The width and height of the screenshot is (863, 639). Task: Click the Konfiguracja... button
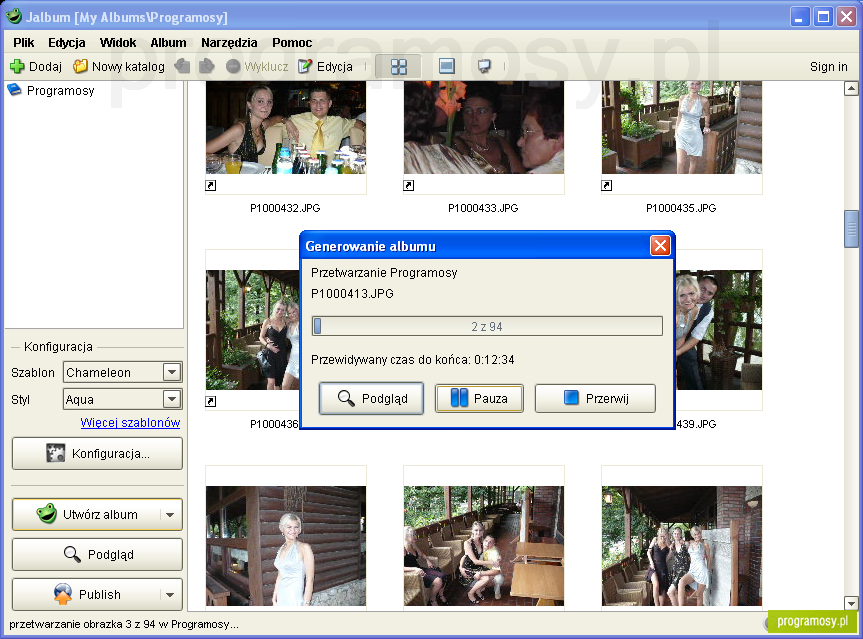(x=97, y=454)
